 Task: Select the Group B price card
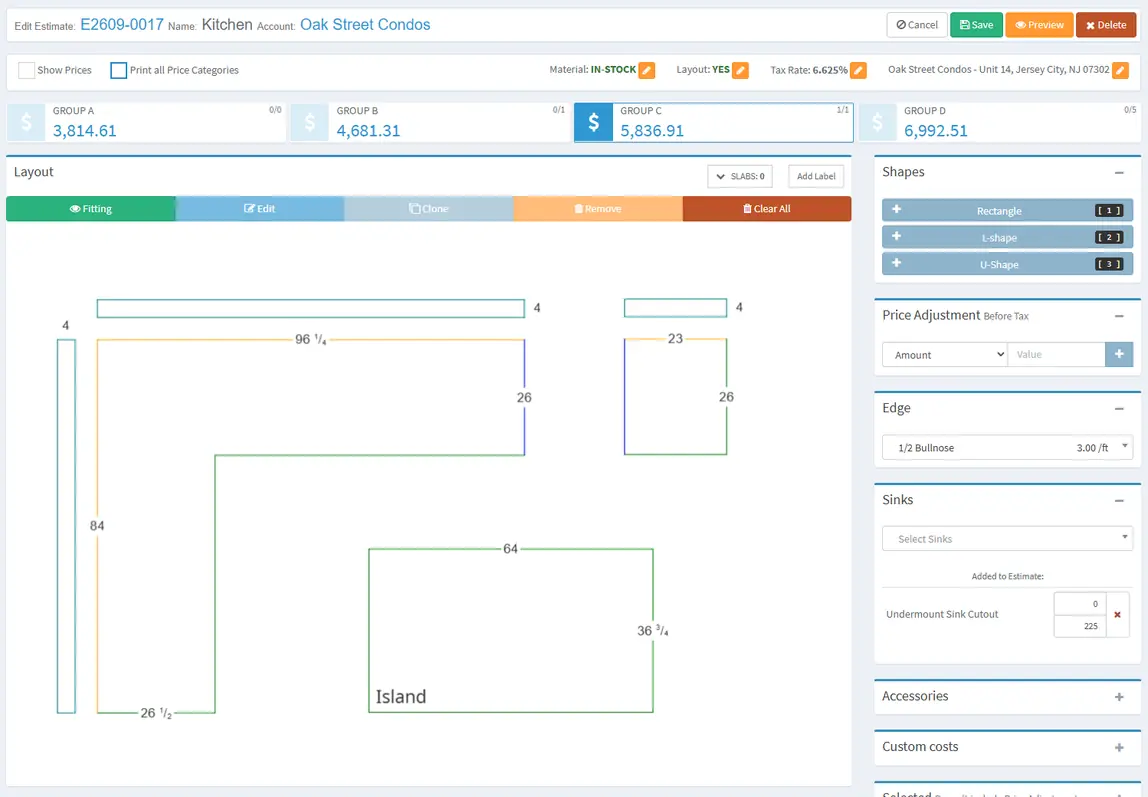pyautogui.click(x=430, y=122)
